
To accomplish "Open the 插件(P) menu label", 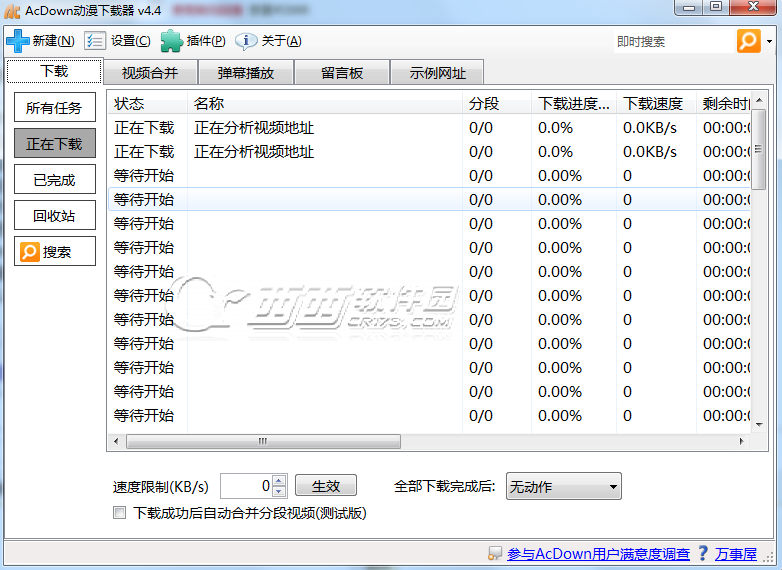I will pyautogui.click(x=206, y=41).
